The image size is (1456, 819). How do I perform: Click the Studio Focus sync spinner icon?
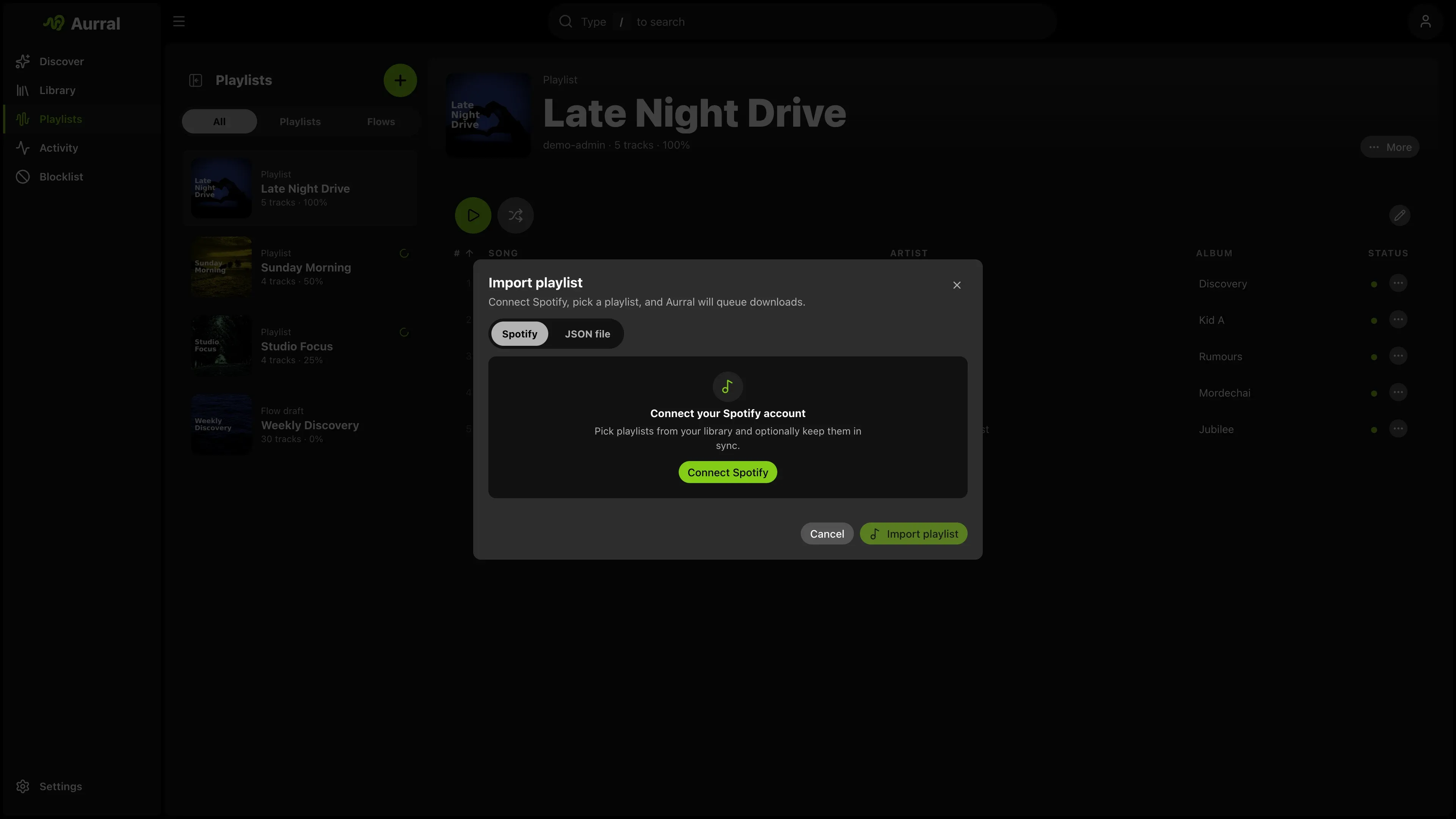(x=403, y=333)
